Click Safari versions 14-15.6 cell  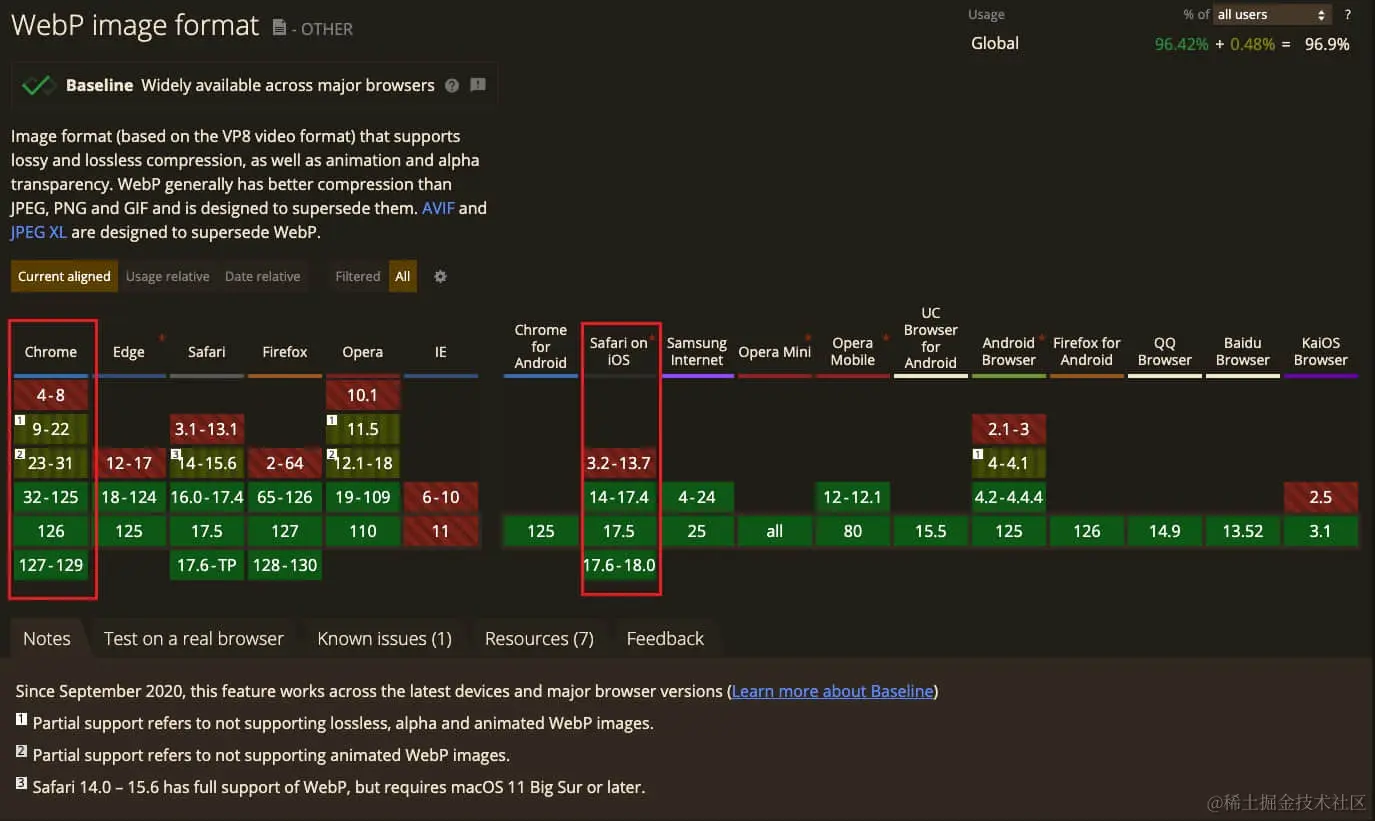(207, 463)
